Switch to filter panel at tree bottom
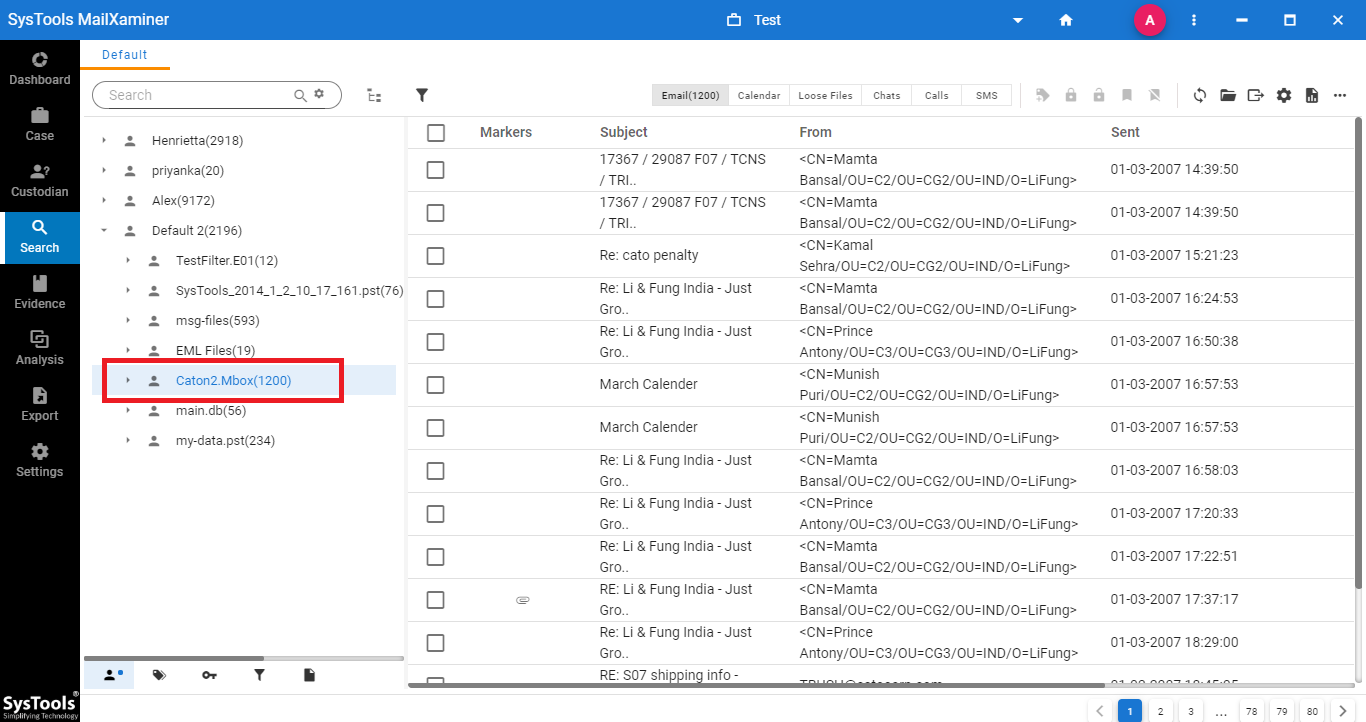 (x=259, y=675)
